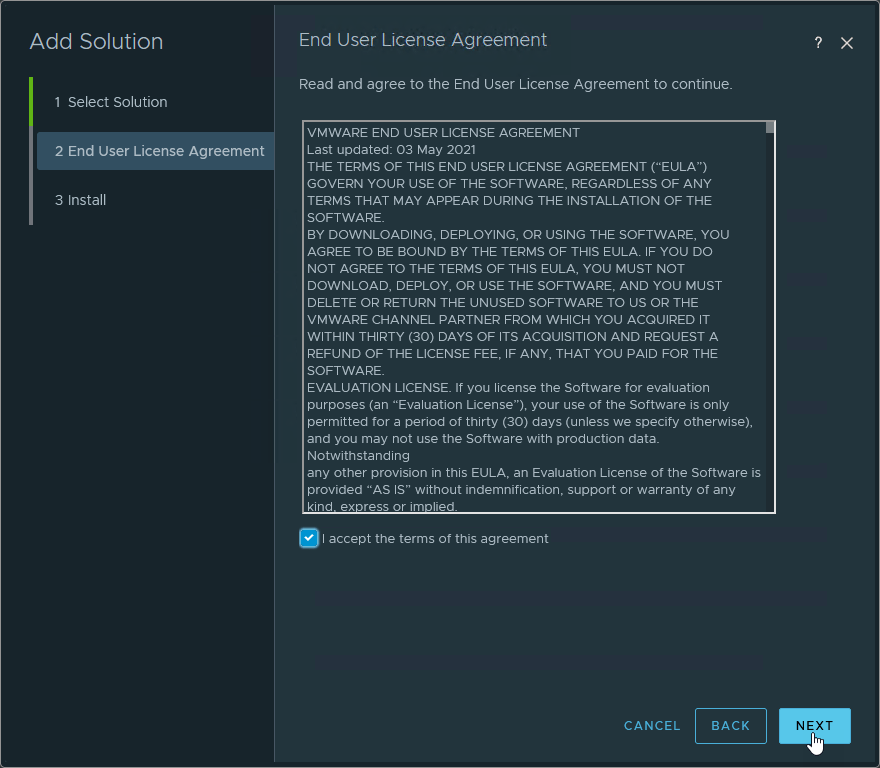Click the lower EULA scrollbar track
Screen dimensions: 880x768
click(770, 400)
